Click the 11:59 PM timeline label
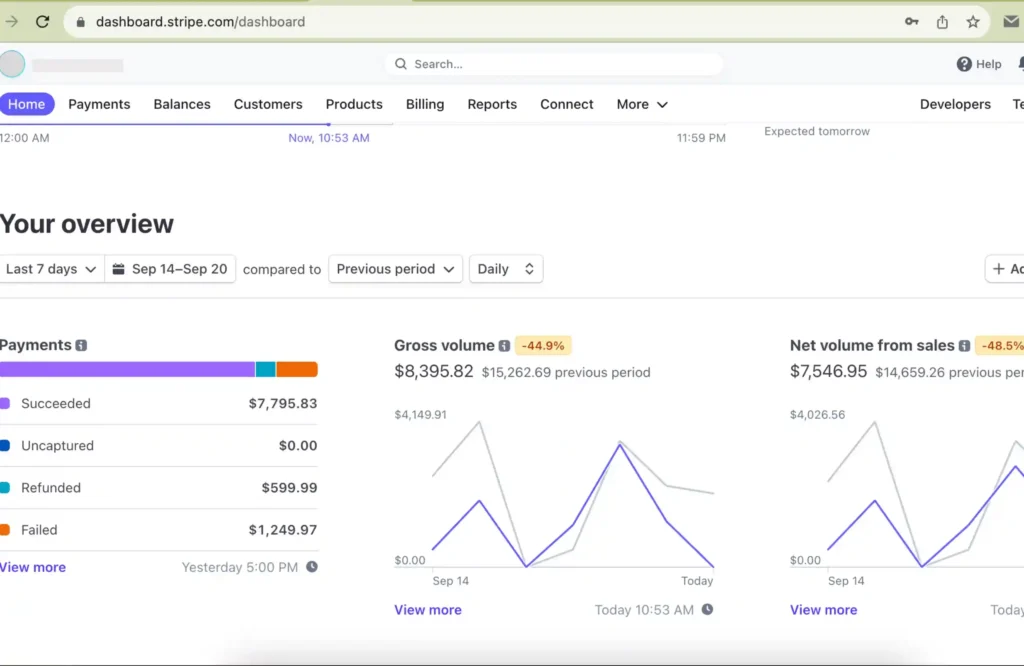The width and height of the screenshot is (1024, 666). [701, 138]
